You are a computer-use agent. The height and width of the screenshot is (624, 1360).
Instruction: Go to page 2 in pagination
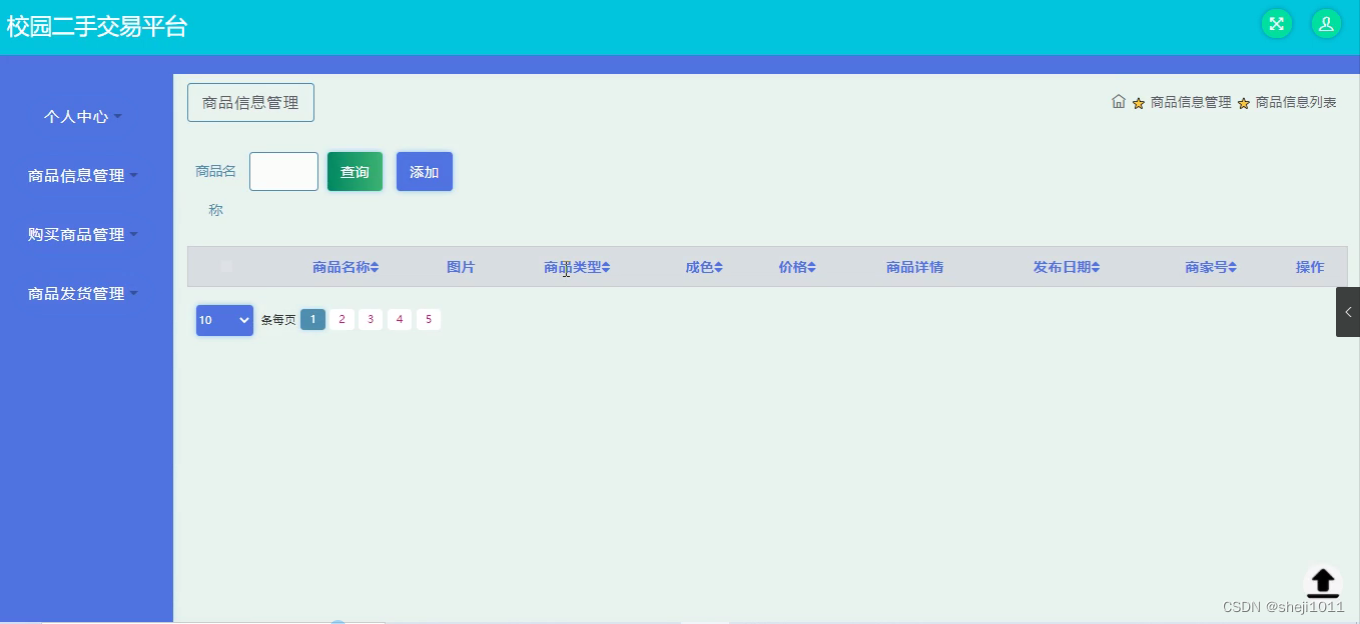tap(342, 319)
